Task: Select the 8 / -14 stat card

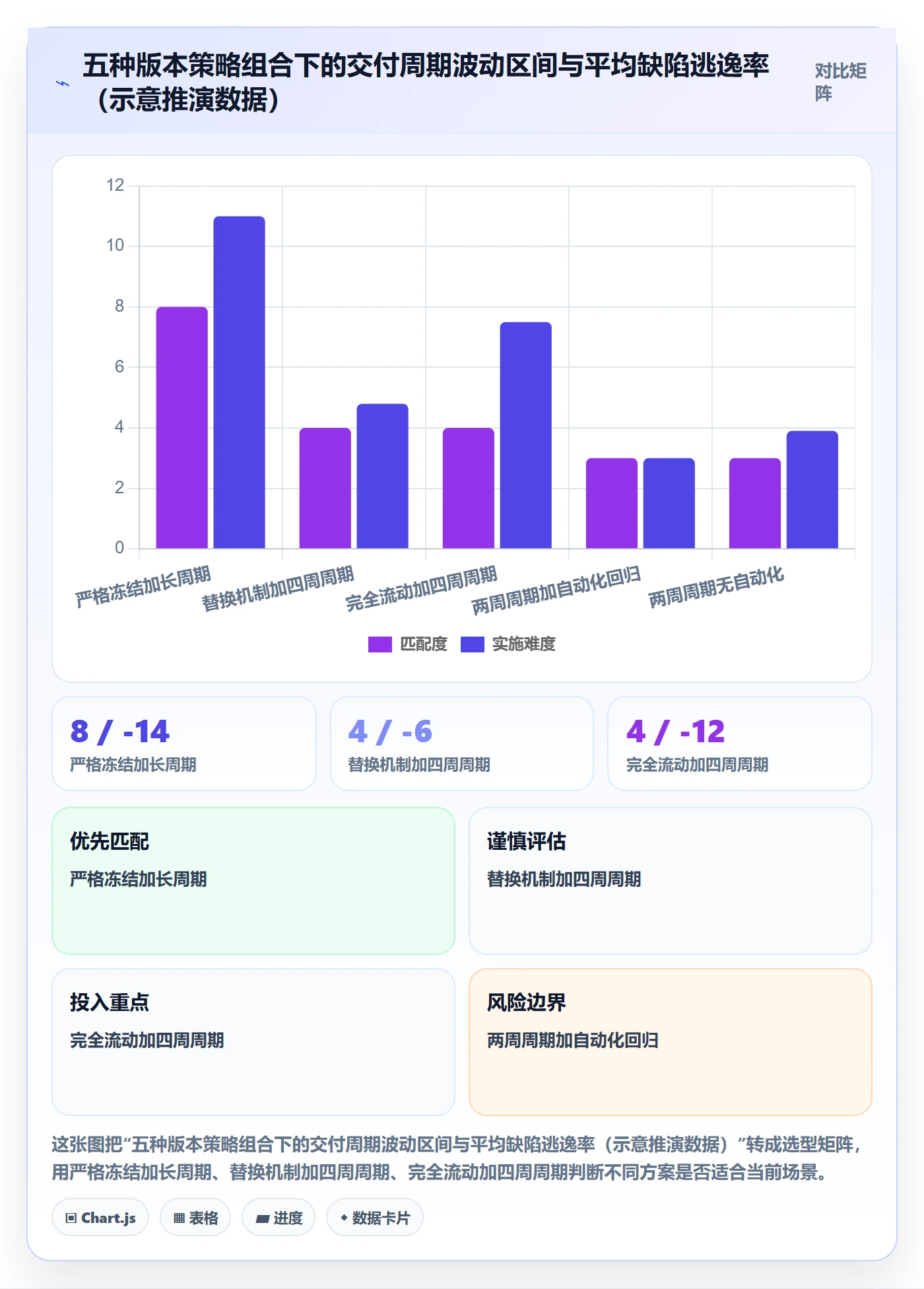Action: 184,744
